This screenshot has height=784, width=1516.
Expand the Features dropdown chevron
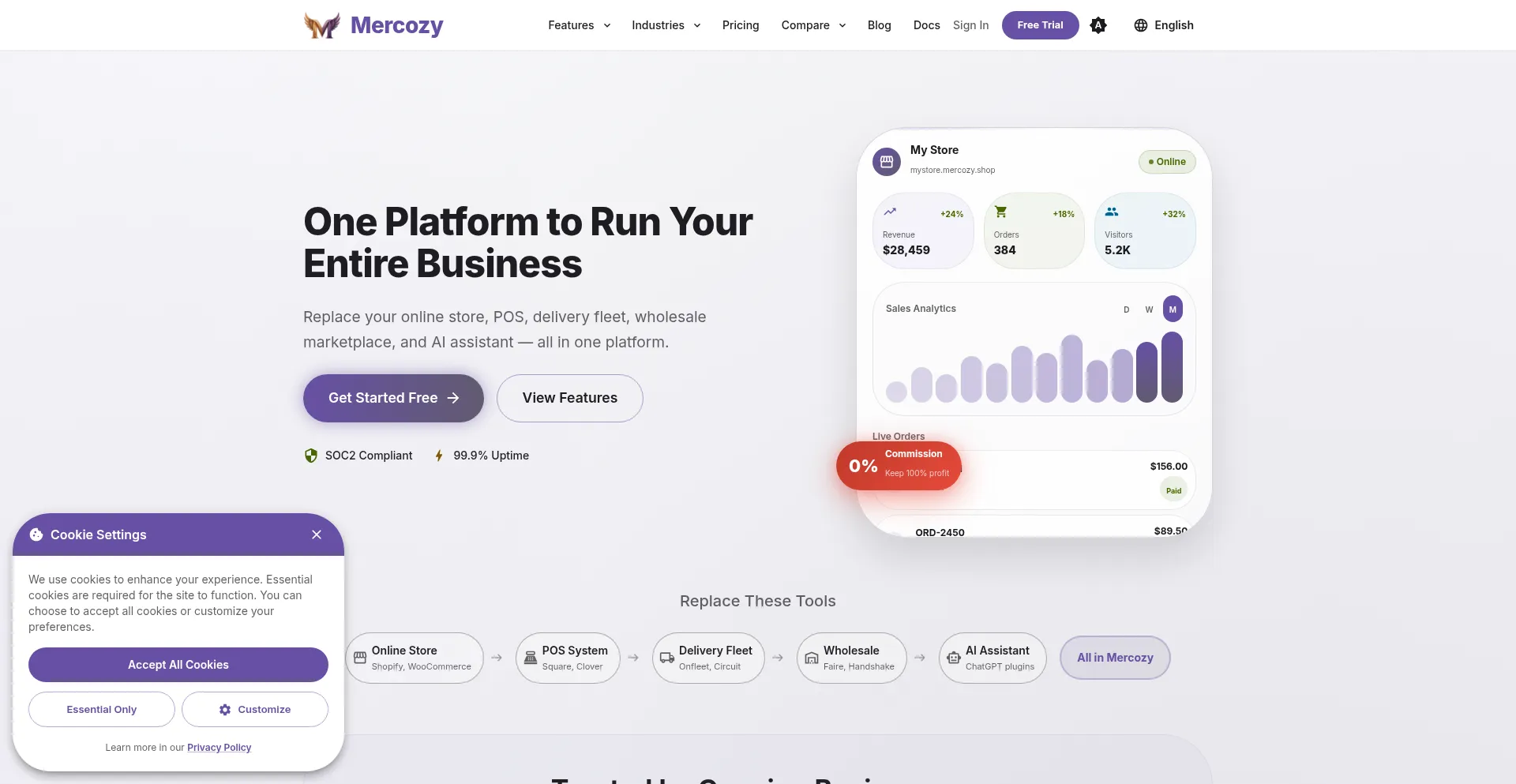click(607, 25)
